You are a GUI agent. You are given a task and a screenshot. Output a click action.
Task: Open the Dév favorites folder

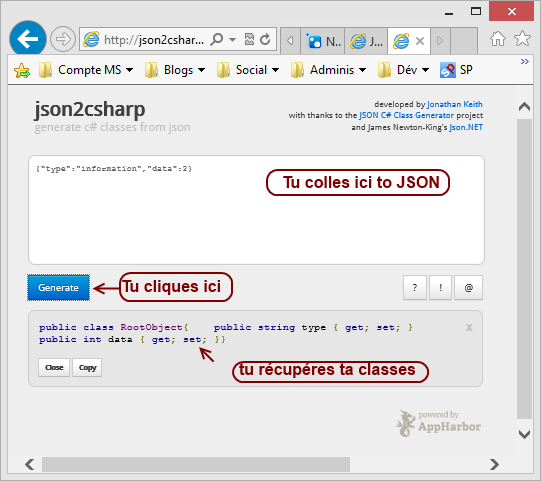tap(403, 70)
